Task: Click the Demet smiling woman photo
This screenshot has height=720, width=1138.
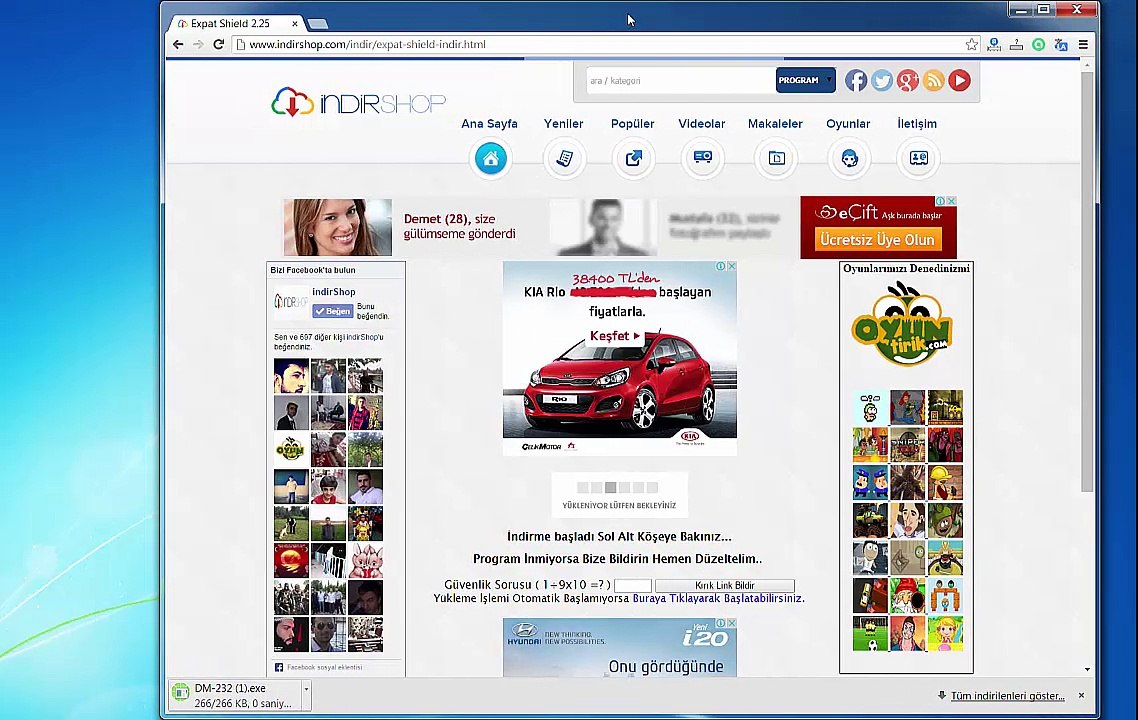Action: point(337,227)
